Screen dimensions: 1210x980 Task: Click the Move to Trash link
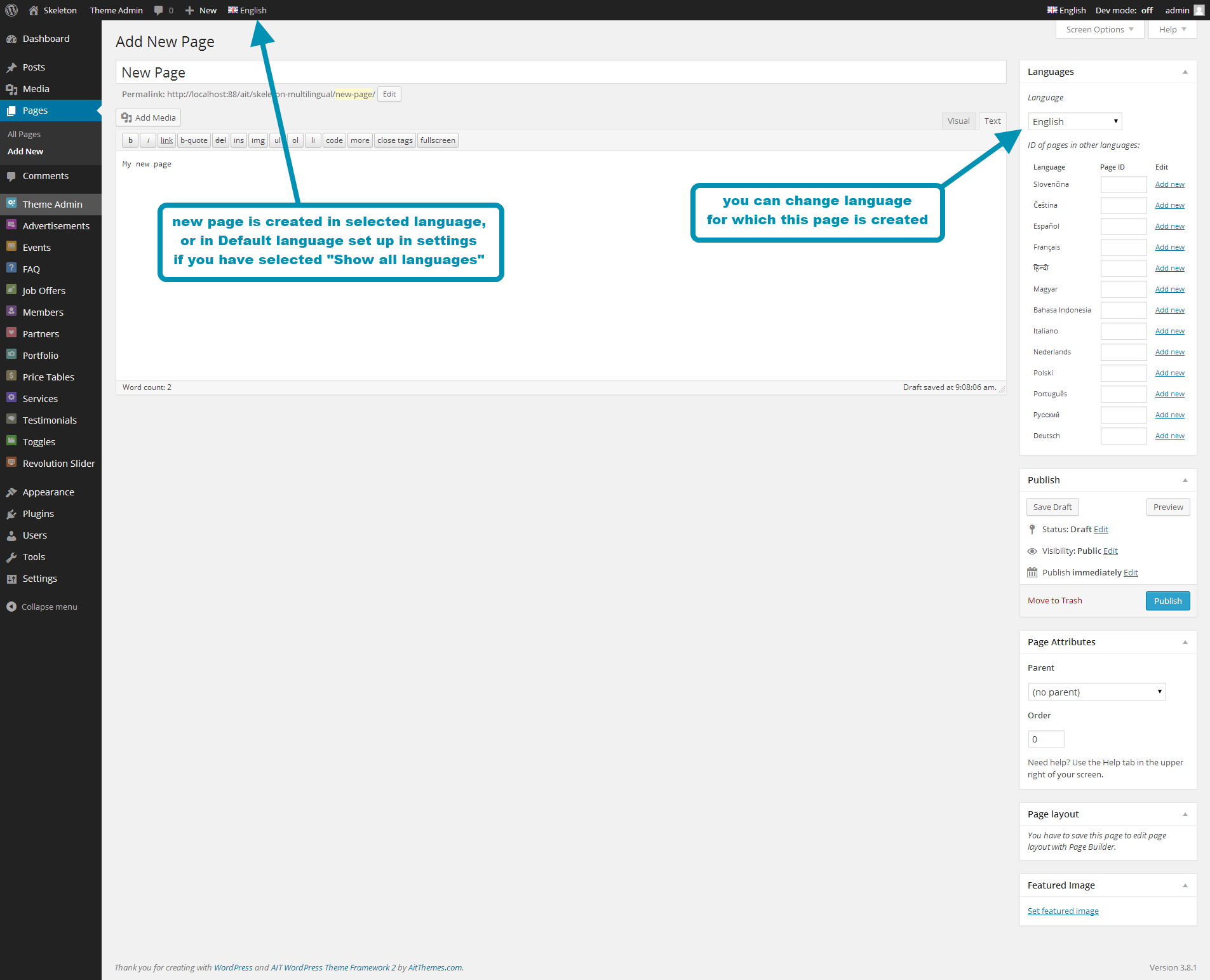pyautogui.click(x=1054, y=601)
